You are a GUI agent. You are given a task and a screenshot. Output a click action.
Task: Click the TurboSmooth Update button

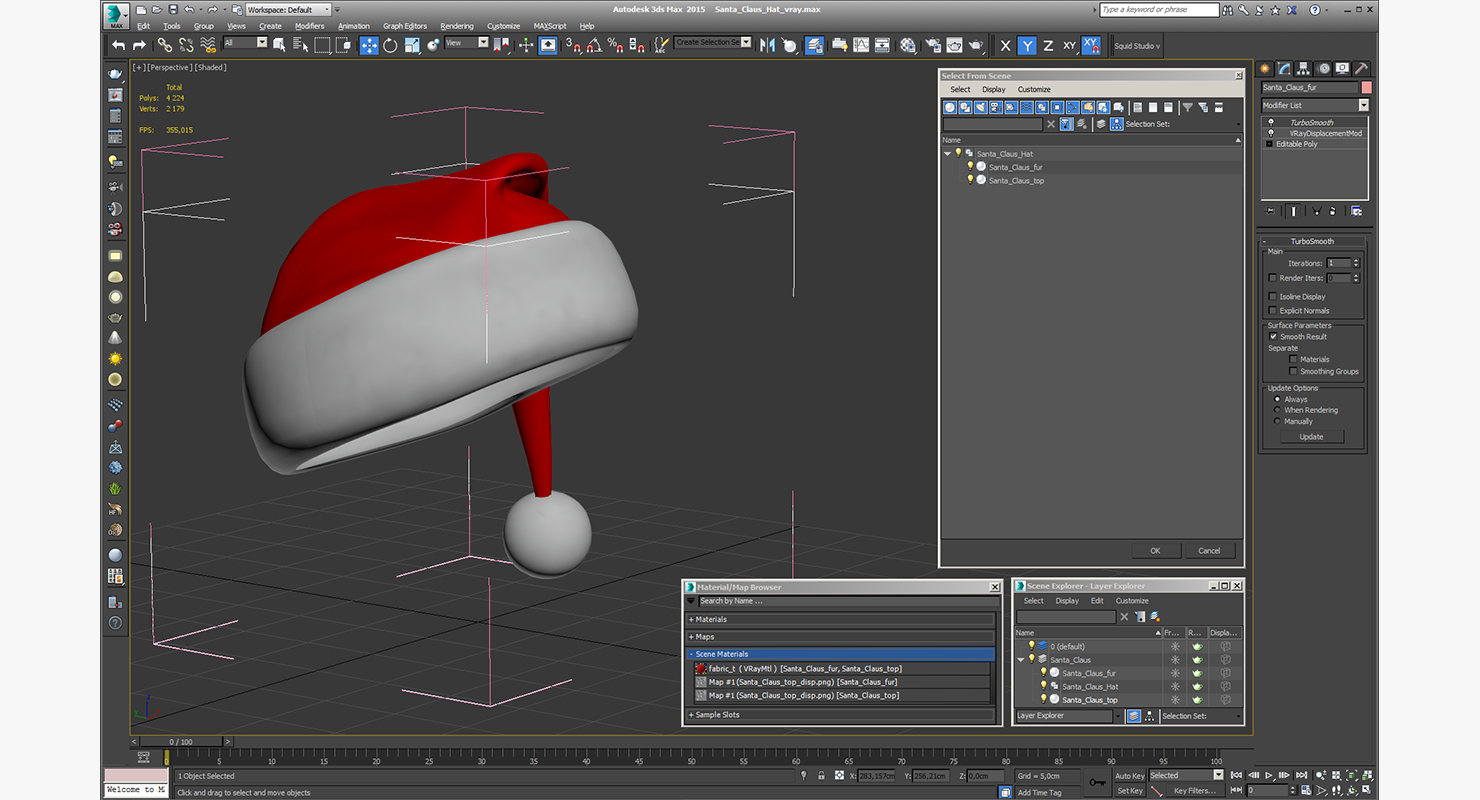(1311, 436)
